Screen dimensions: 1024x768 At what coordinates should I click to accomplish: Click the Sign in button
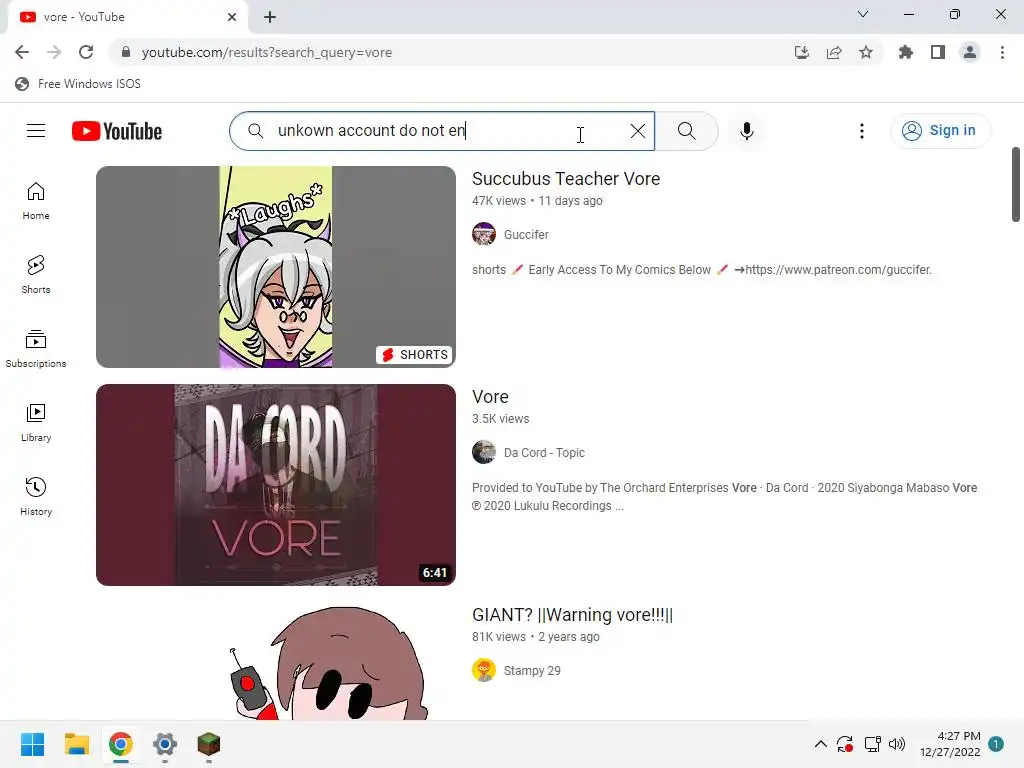(x=940, y=131)
